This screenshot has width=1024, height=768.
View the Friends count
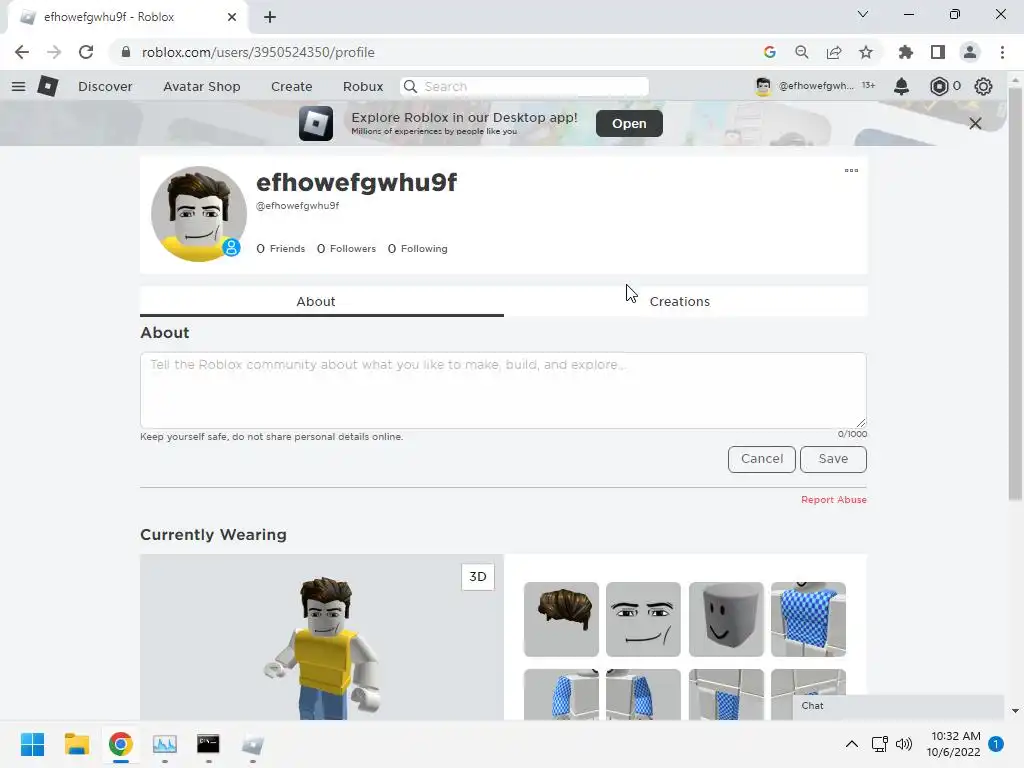[x=280, y=249]
